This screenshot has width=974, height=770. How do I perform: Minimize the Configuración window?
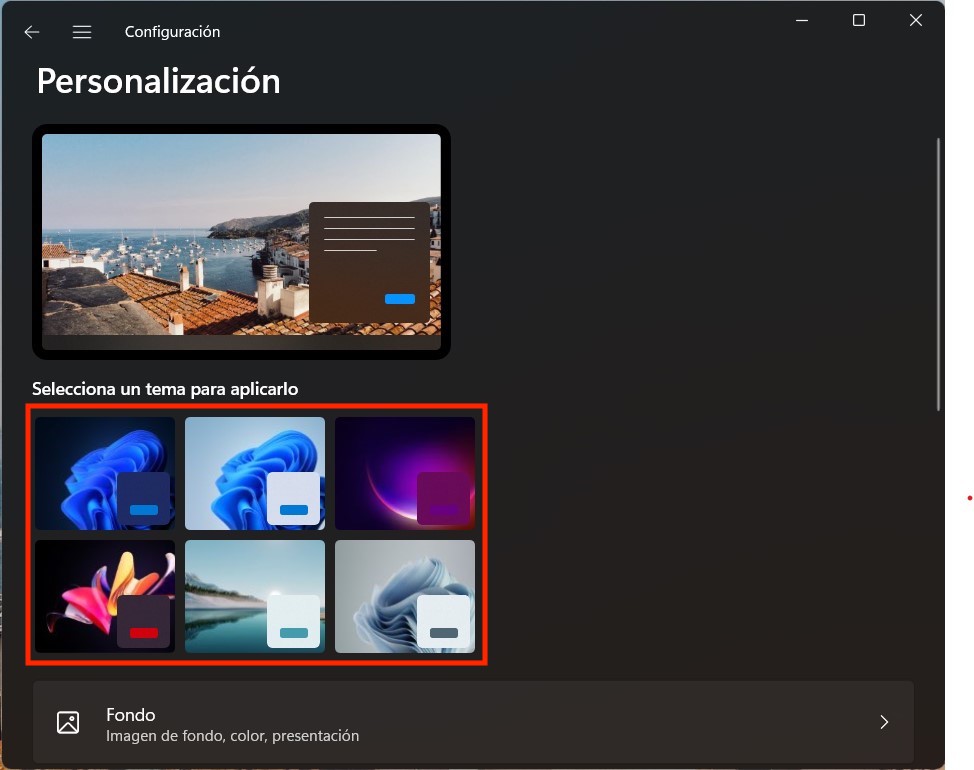pos(801,20)
